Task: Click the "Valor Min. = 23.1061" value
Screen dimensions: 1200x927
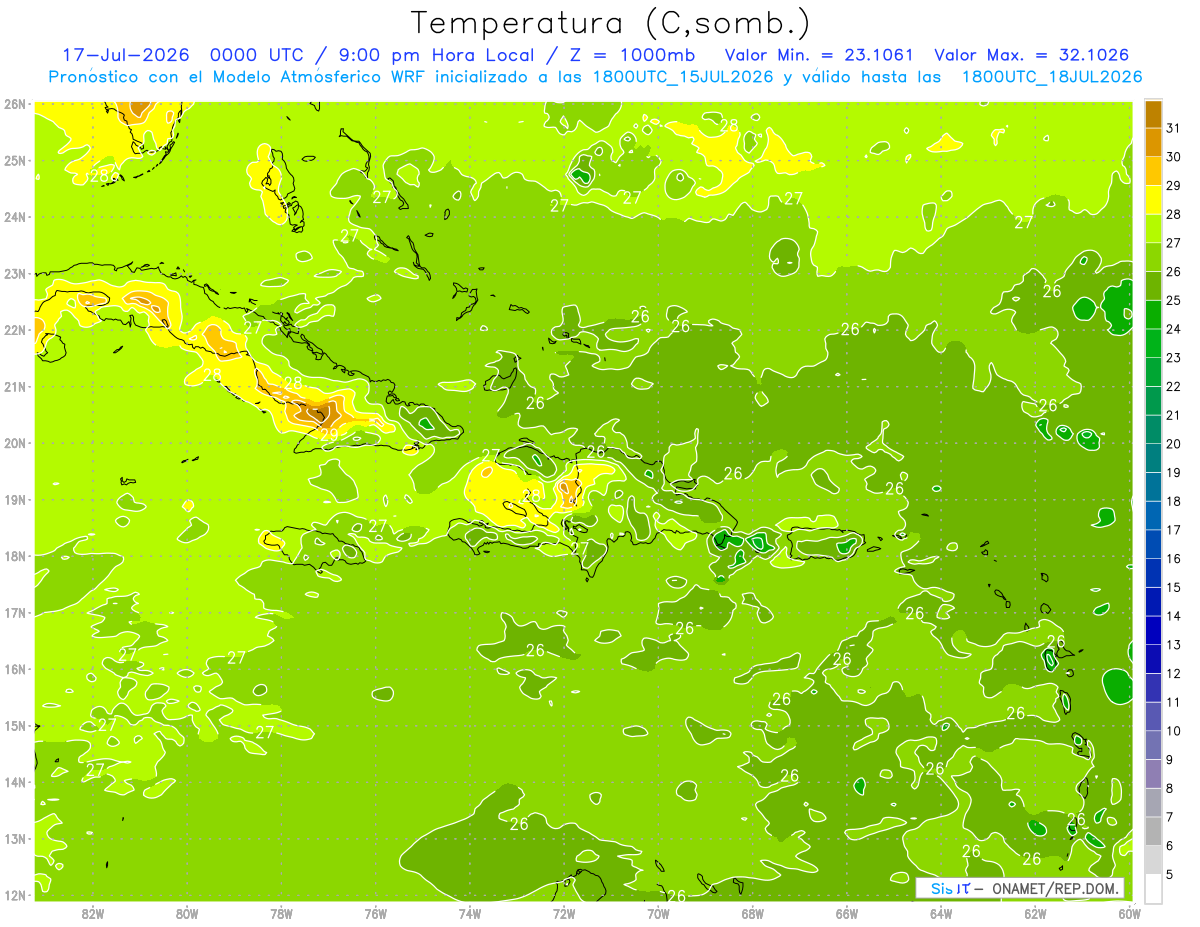Action: click(819, 55)
